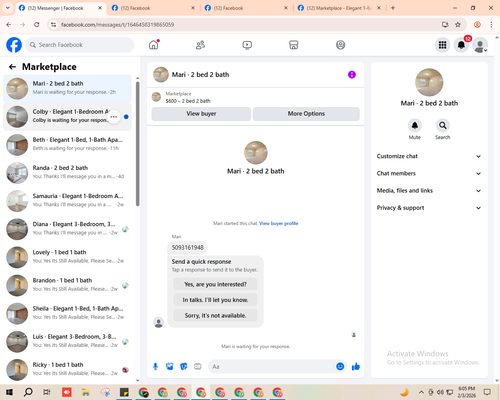Screen dimensions: 500x400
Task: Click View buyer button
Action: (201, 114)
